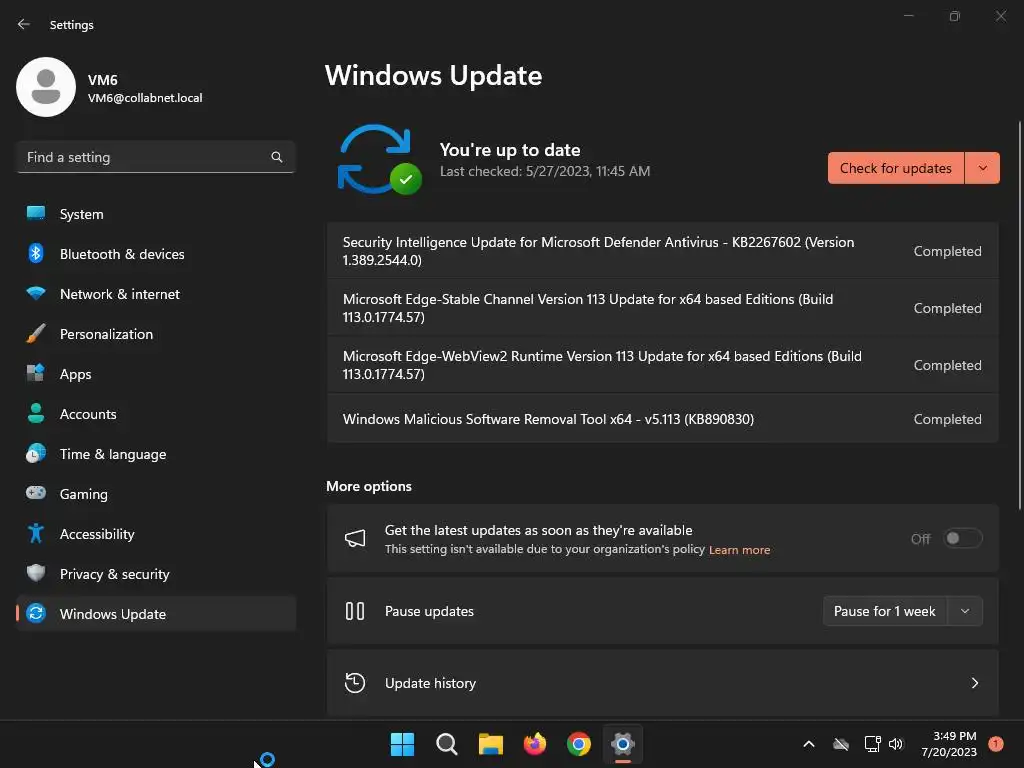This screenshot has width=1024, height=768.
Task: Show hidden icons tray chevron
Action: point(808,744)
